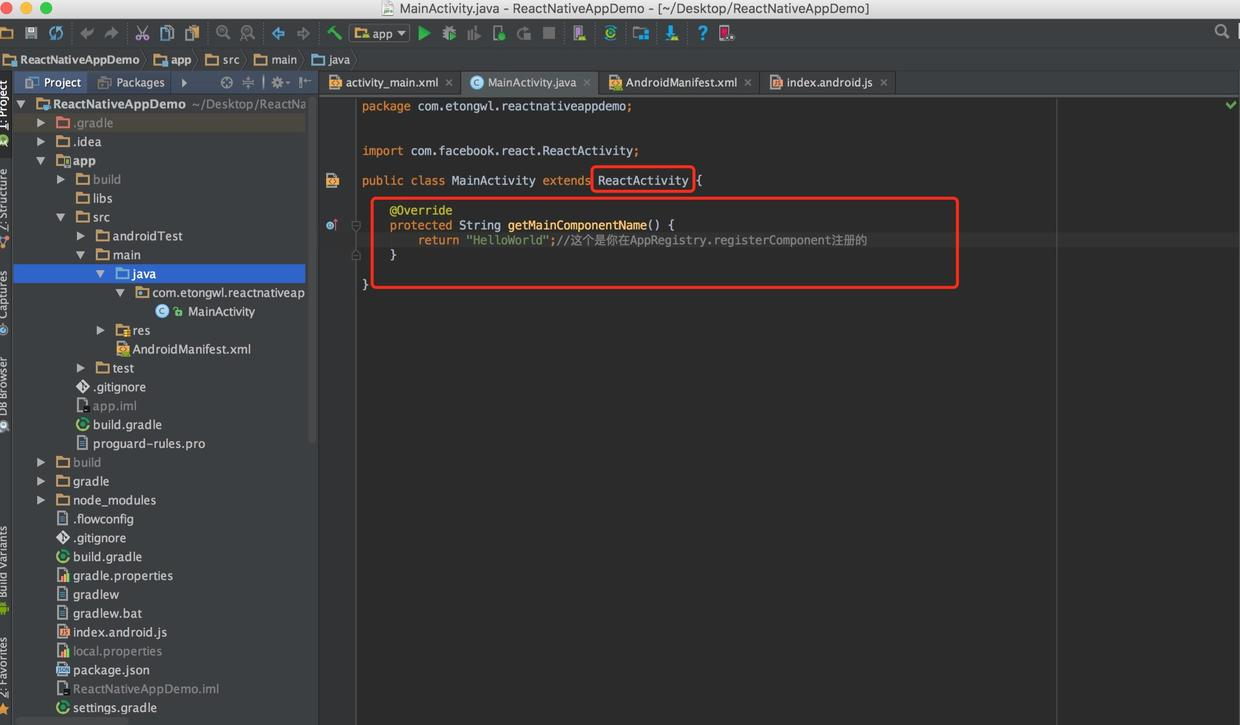Select package.json file in project tree
The image size is (1240, 725).
coord(103,670)
